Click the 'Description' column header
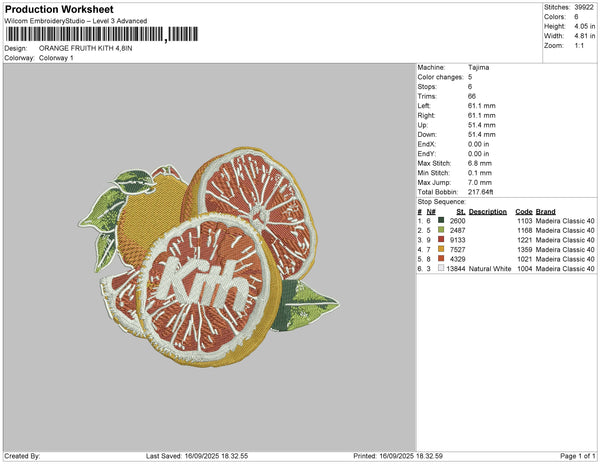 click(488, 212)
